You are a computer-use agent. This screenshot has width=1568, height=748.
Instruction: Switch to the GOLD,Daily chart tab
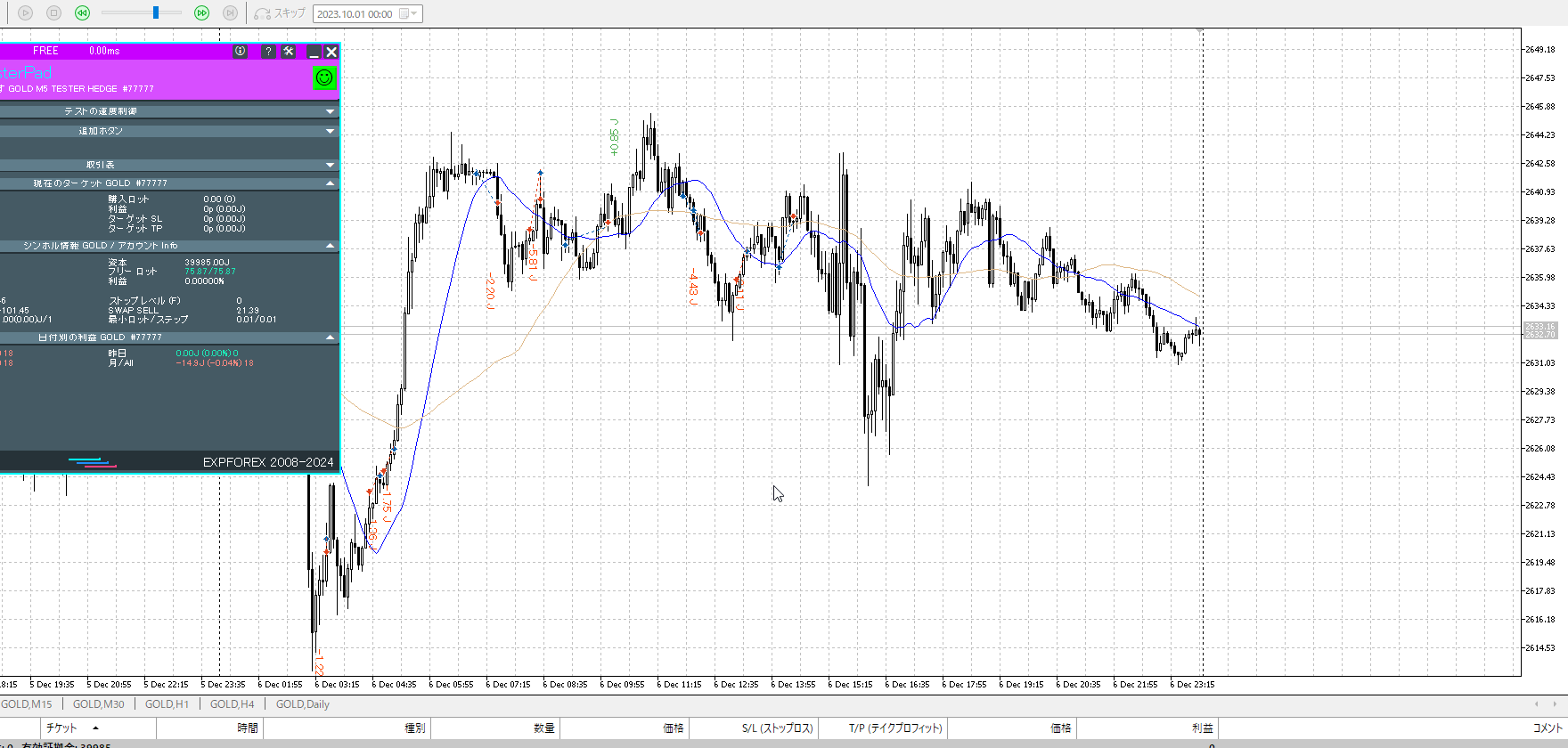[x=302, y=704]
